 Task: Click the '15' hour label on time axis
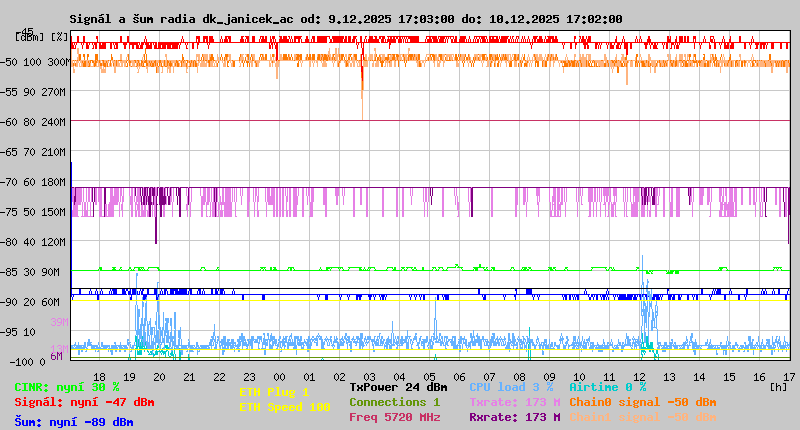tap(730, 377)
